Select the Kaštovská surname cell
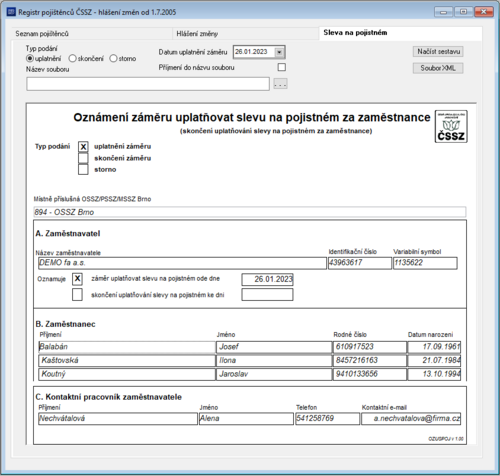This screenshot has width=500, height=476. pyautogui.click(x=127, y=360)
